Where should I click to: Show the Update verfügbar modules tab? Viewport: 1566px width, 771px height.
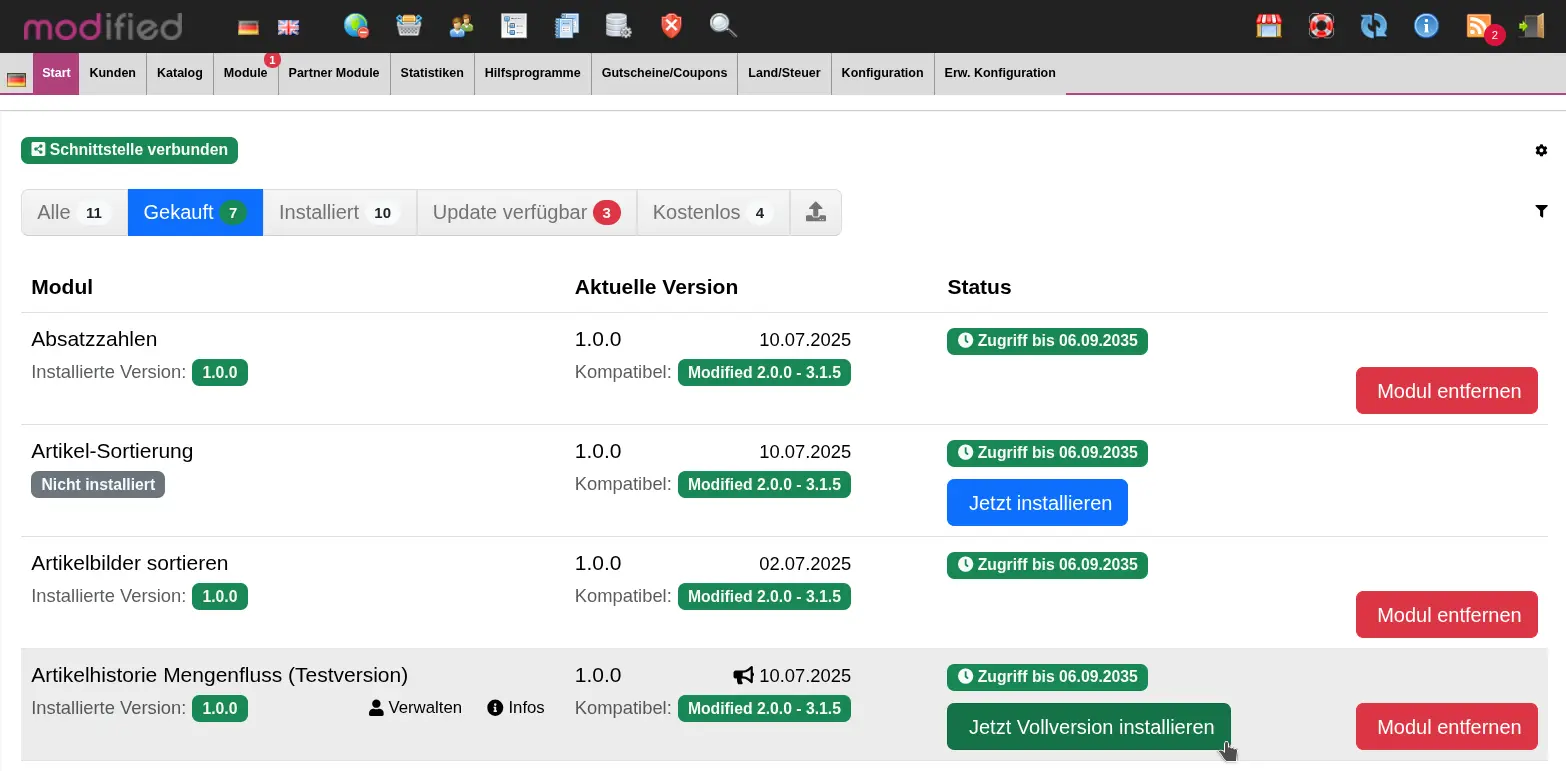526,213
